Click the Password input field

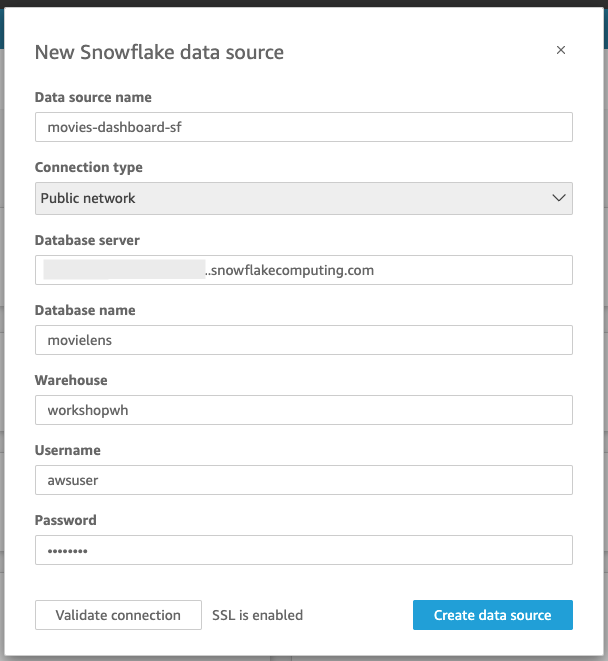tap(304, 550)
